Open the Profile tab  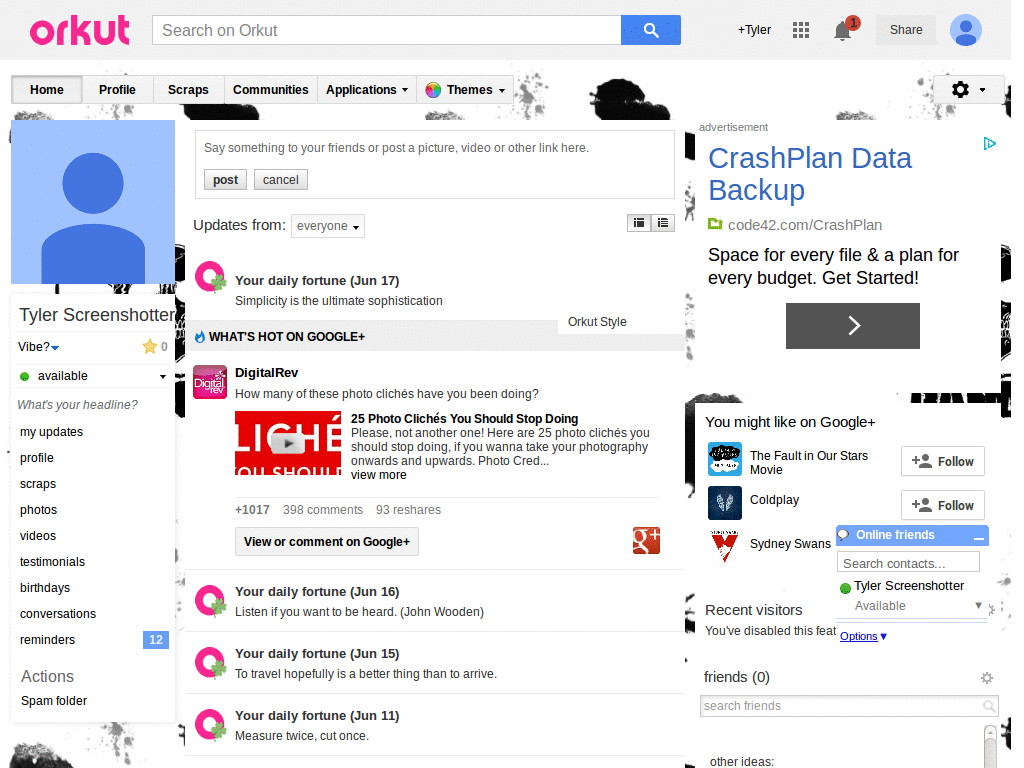(118, 90)
